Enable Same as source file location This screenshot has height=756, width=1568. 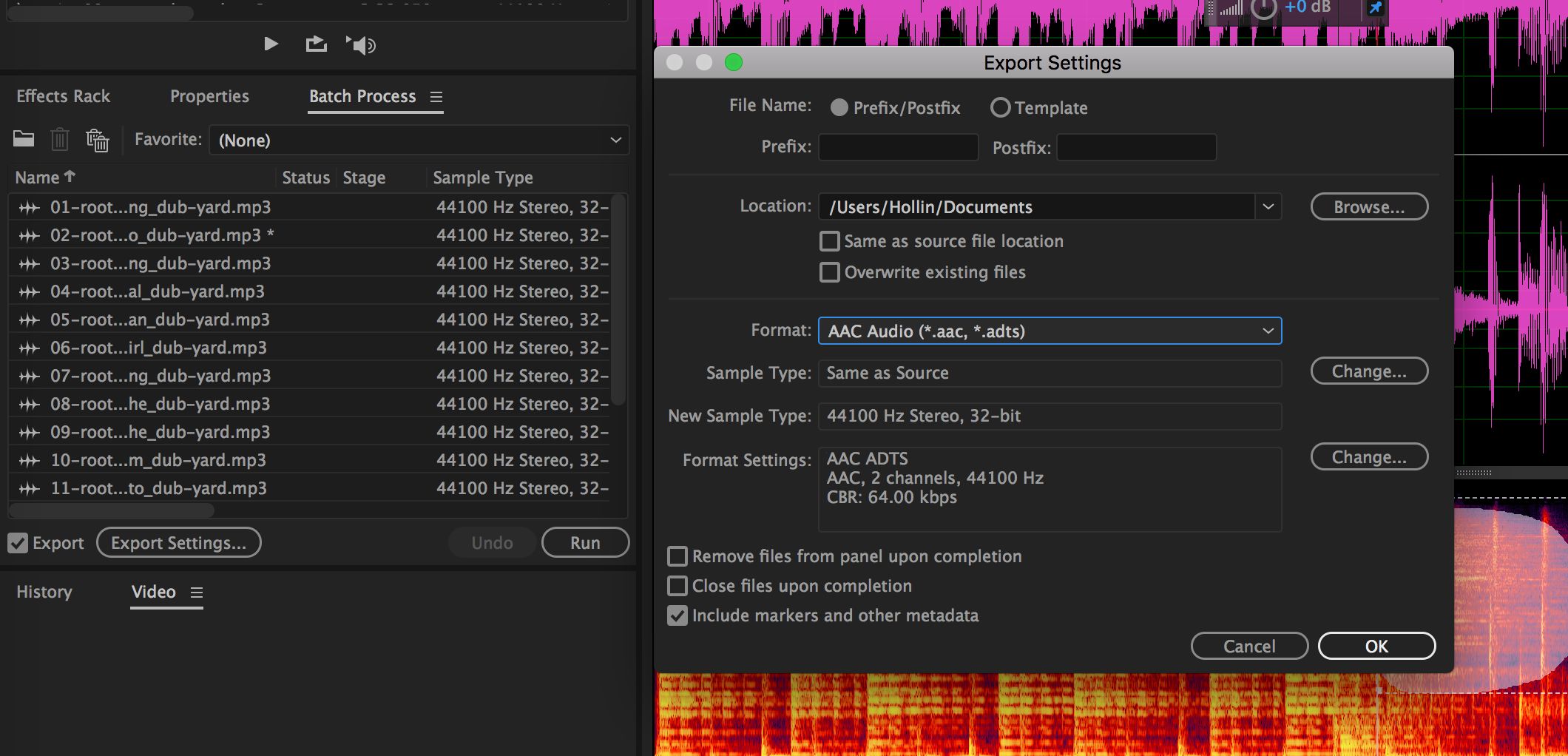pyautogui.click(x=830, y=241)
